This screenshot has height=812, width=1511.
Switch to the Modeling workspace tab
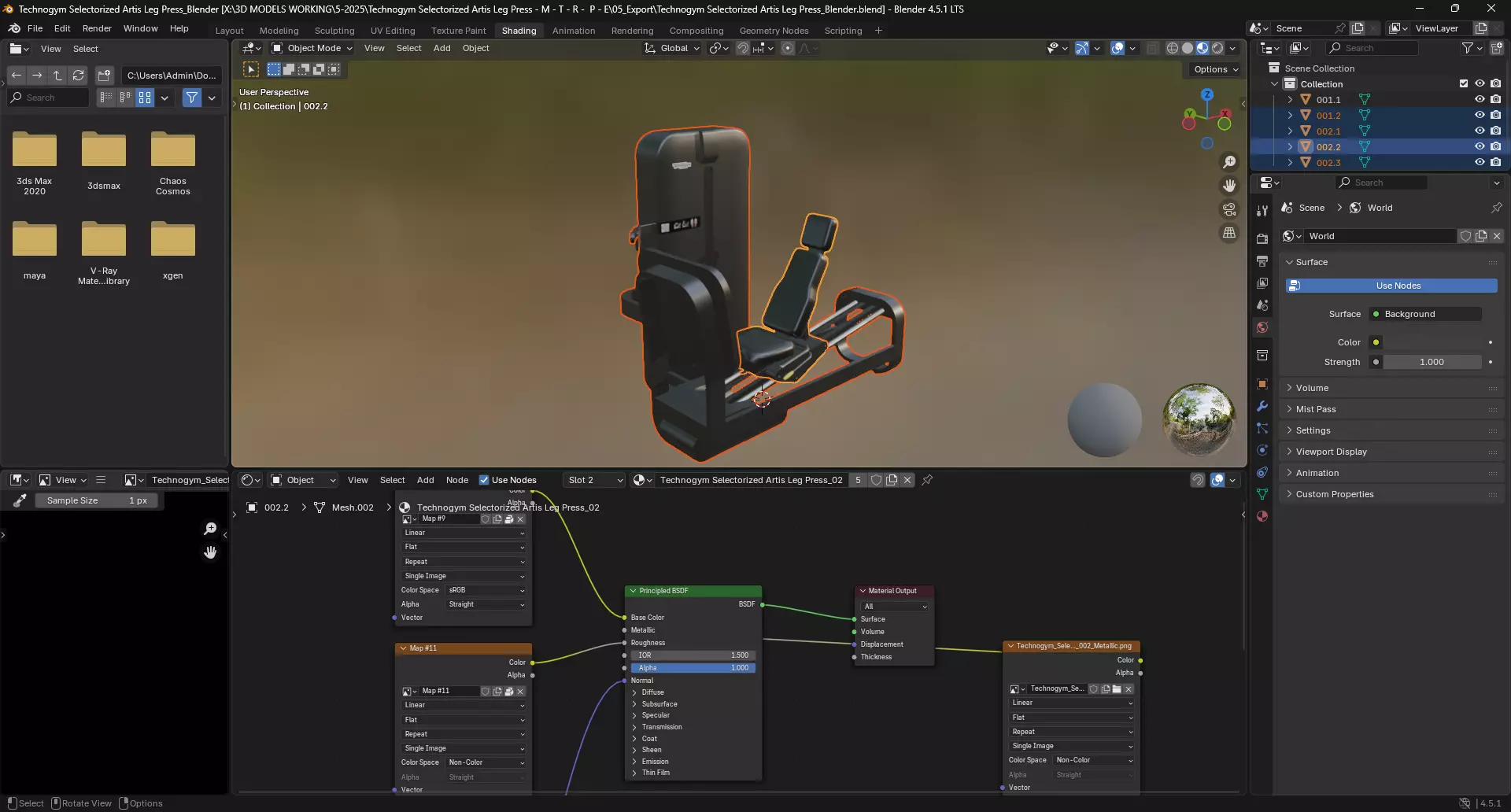(x=279, y=31)
